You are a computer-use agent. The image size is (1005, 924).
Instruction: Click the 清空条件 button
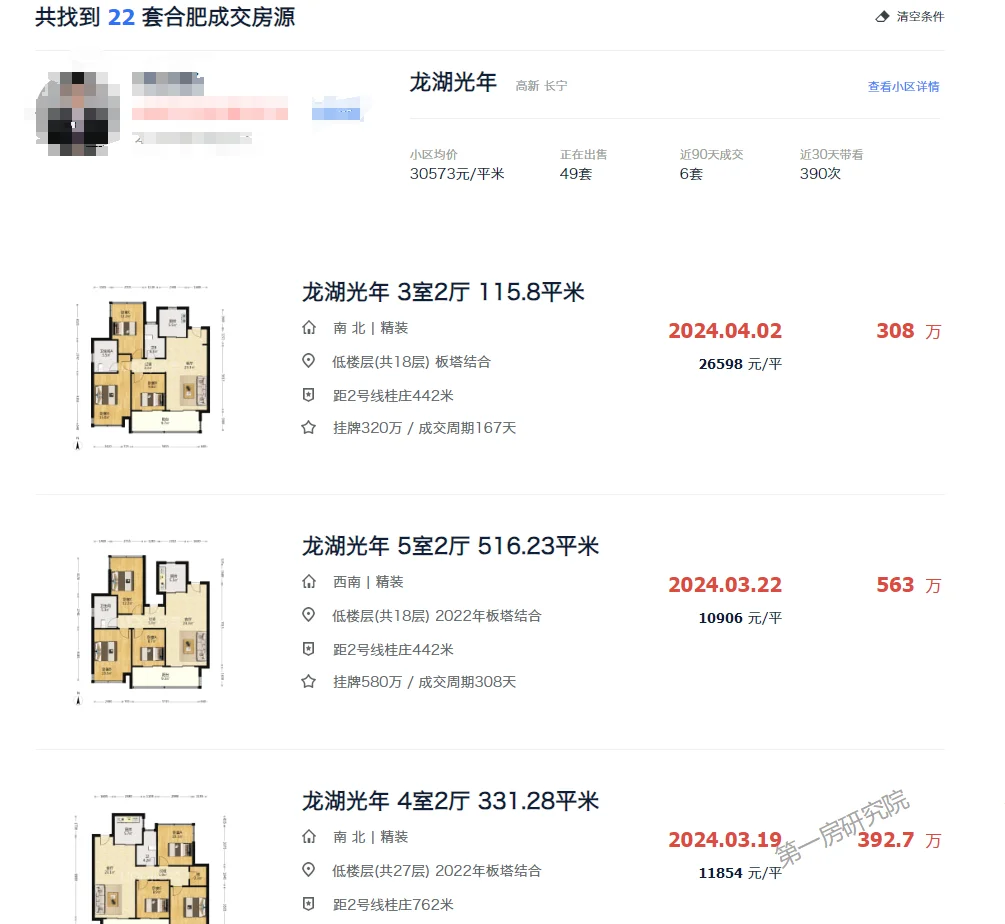click(x=910, y=17)
